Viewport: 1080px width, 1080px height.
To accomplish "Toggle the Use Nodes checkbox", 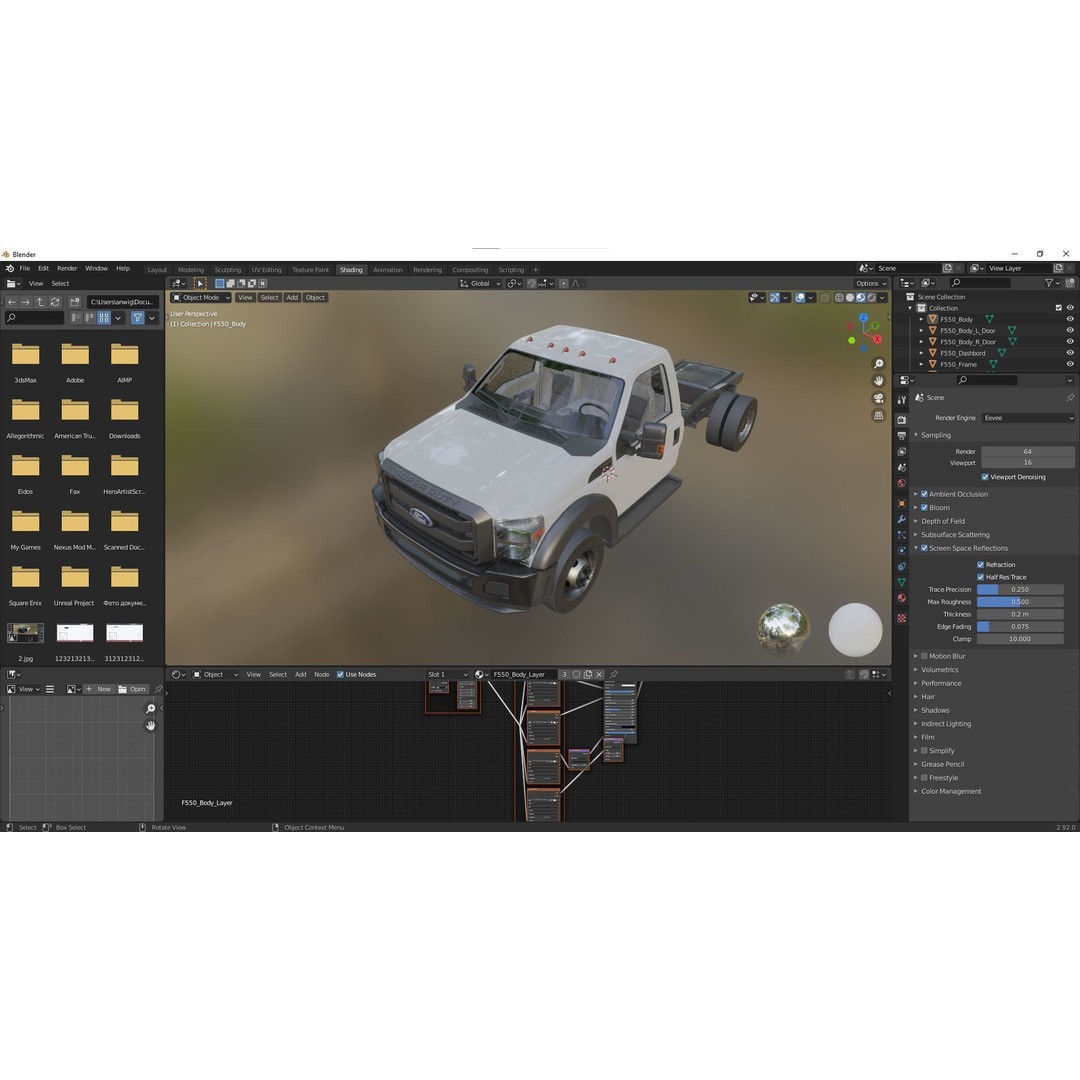I will (340, 674).
